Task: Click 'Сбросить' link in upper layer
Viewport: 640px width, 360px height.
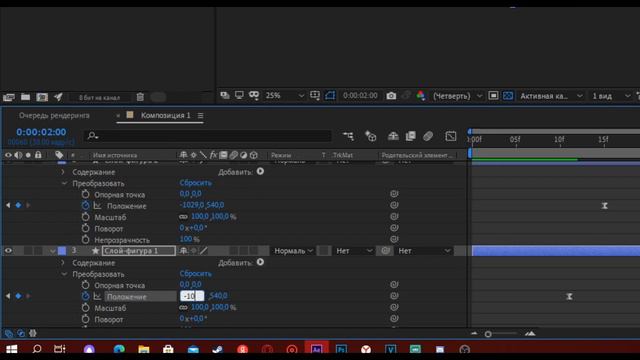Action: coord(196,183)
